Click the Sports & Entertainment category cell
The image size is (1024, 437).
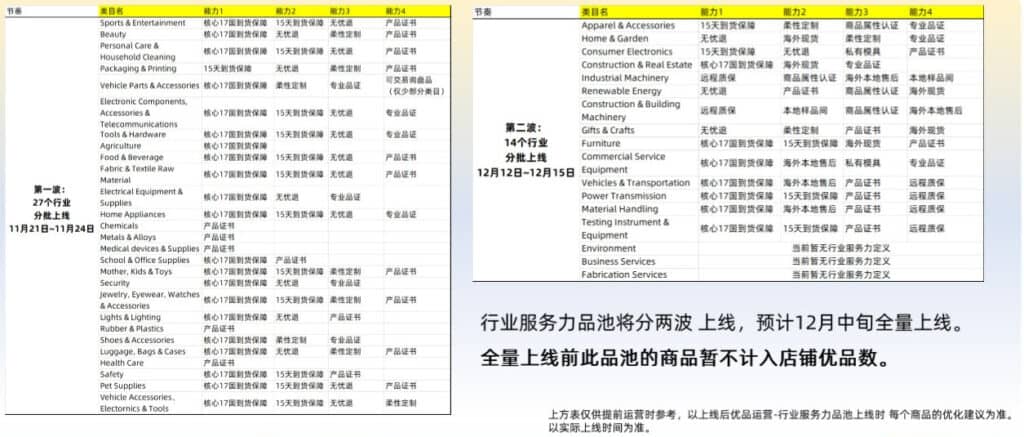[142, 22]
